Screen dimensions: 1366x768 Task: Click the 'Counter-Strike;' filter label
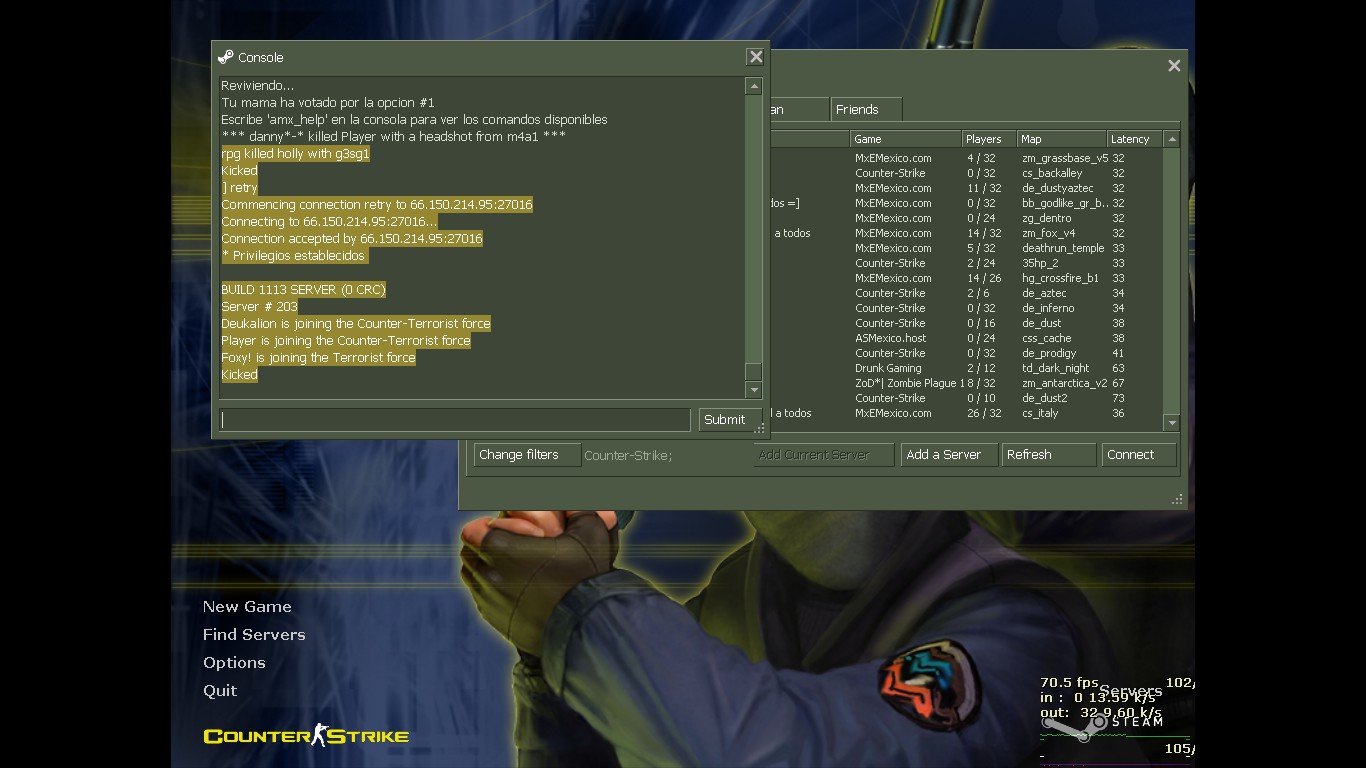628,456
